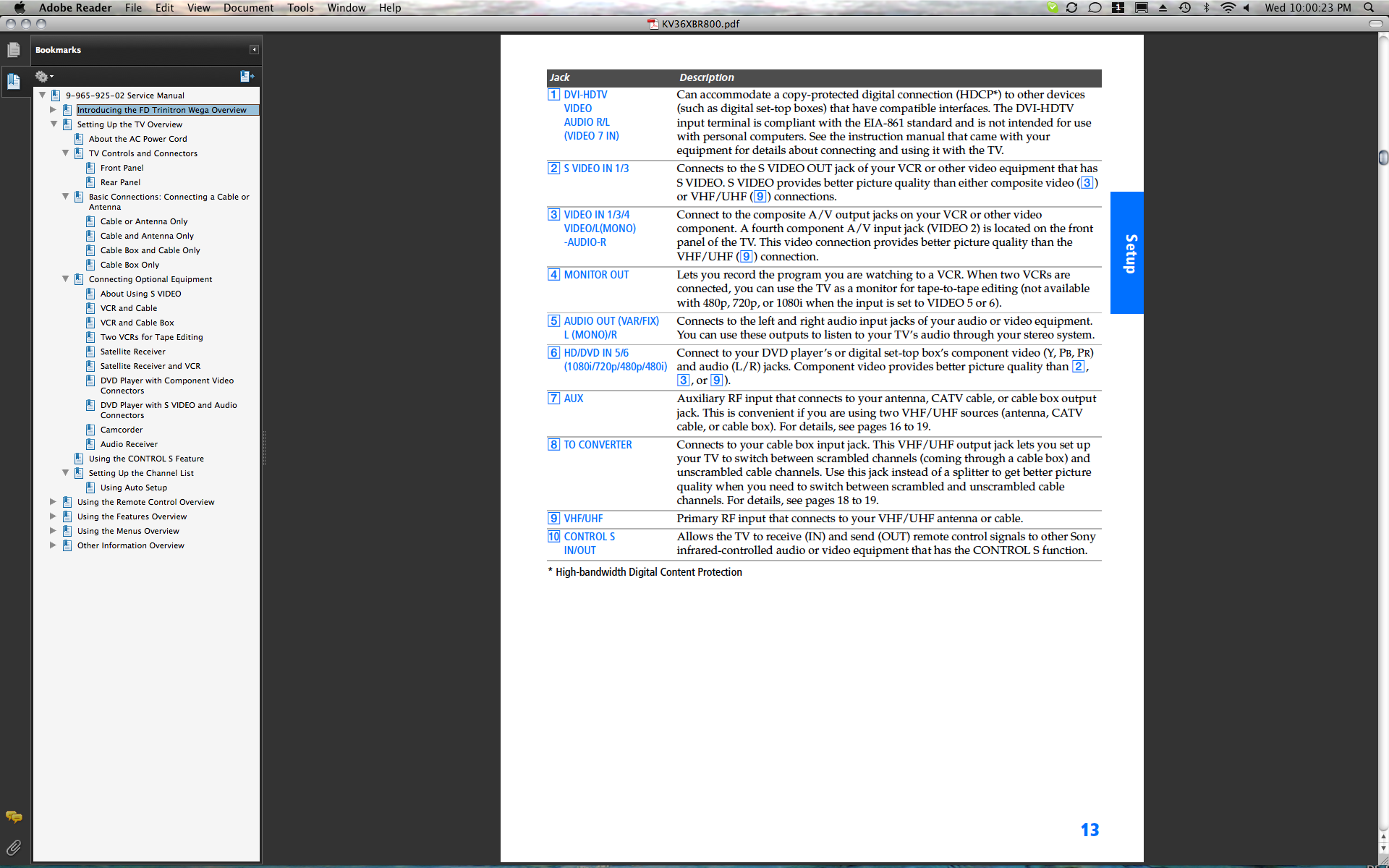Expand Introducing the FD Trinitron Wega Overview
The image size is (1389, 868).
pos(53,110)
